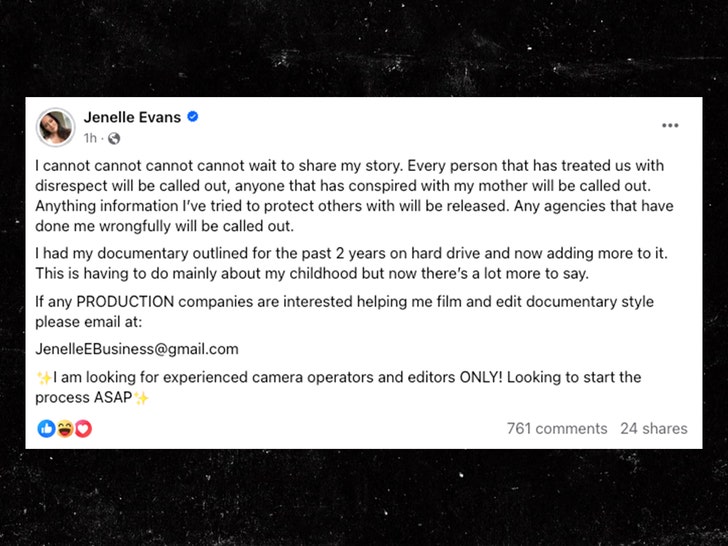Click the "1h" post timestamp
This screenshot has width=728, height=546.
90,138
